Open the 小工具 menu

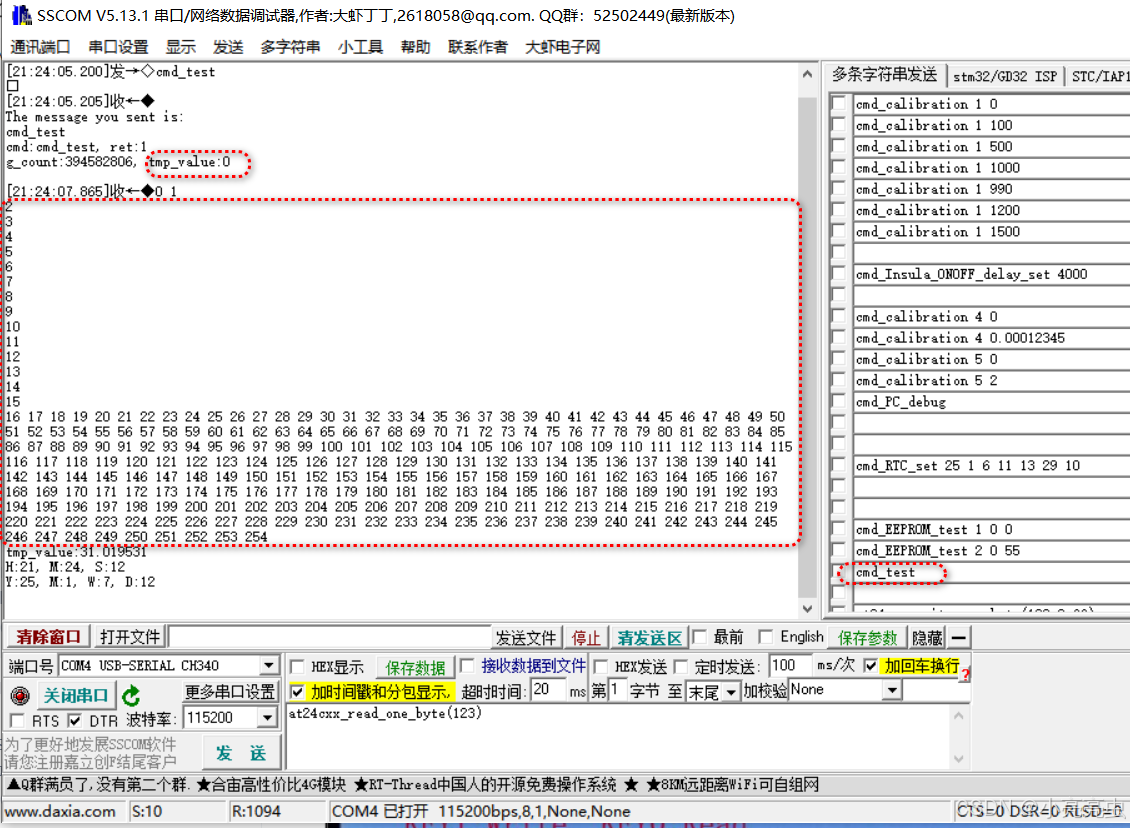point(360,47)
